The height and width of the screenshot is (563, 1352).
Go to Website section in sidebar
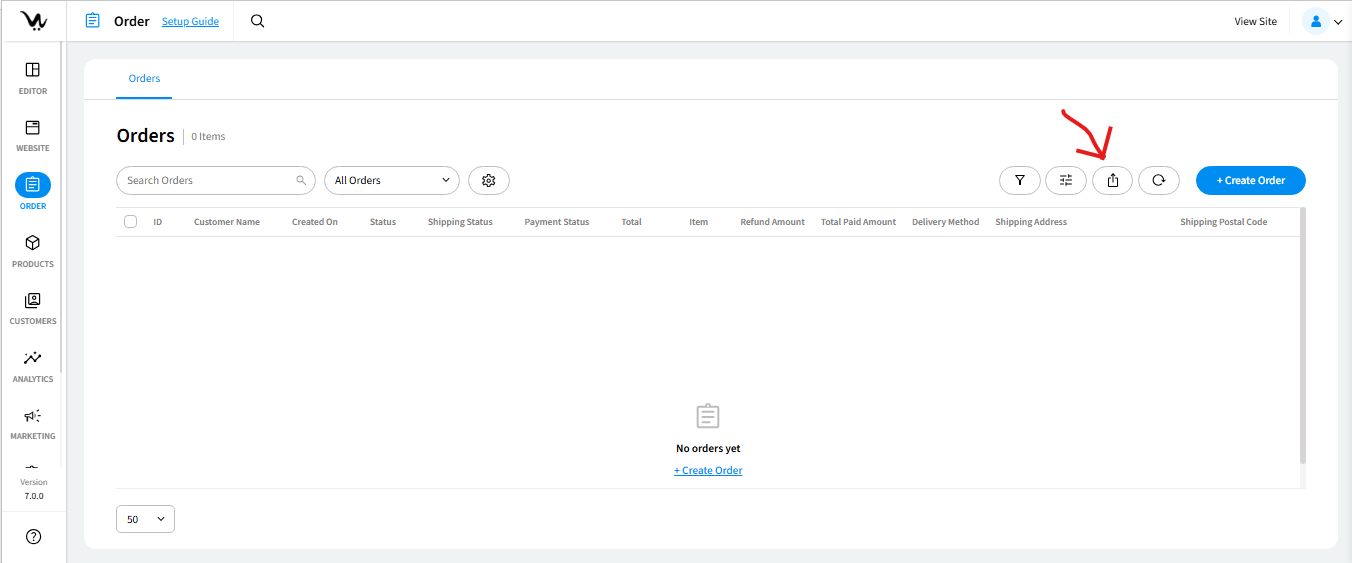33,134
